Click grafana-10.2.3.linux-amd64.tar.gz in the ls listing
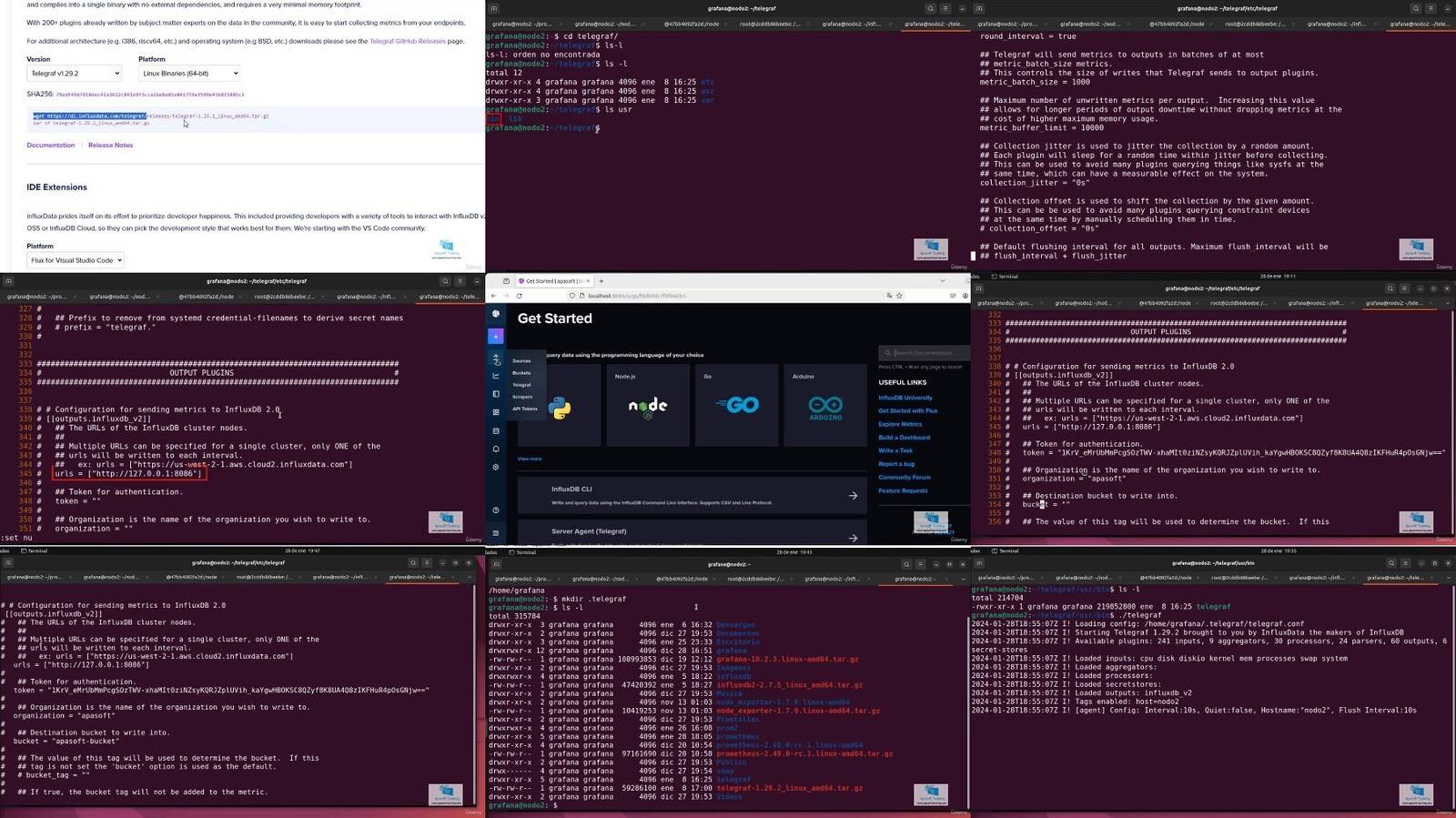 tap(787, 659)
